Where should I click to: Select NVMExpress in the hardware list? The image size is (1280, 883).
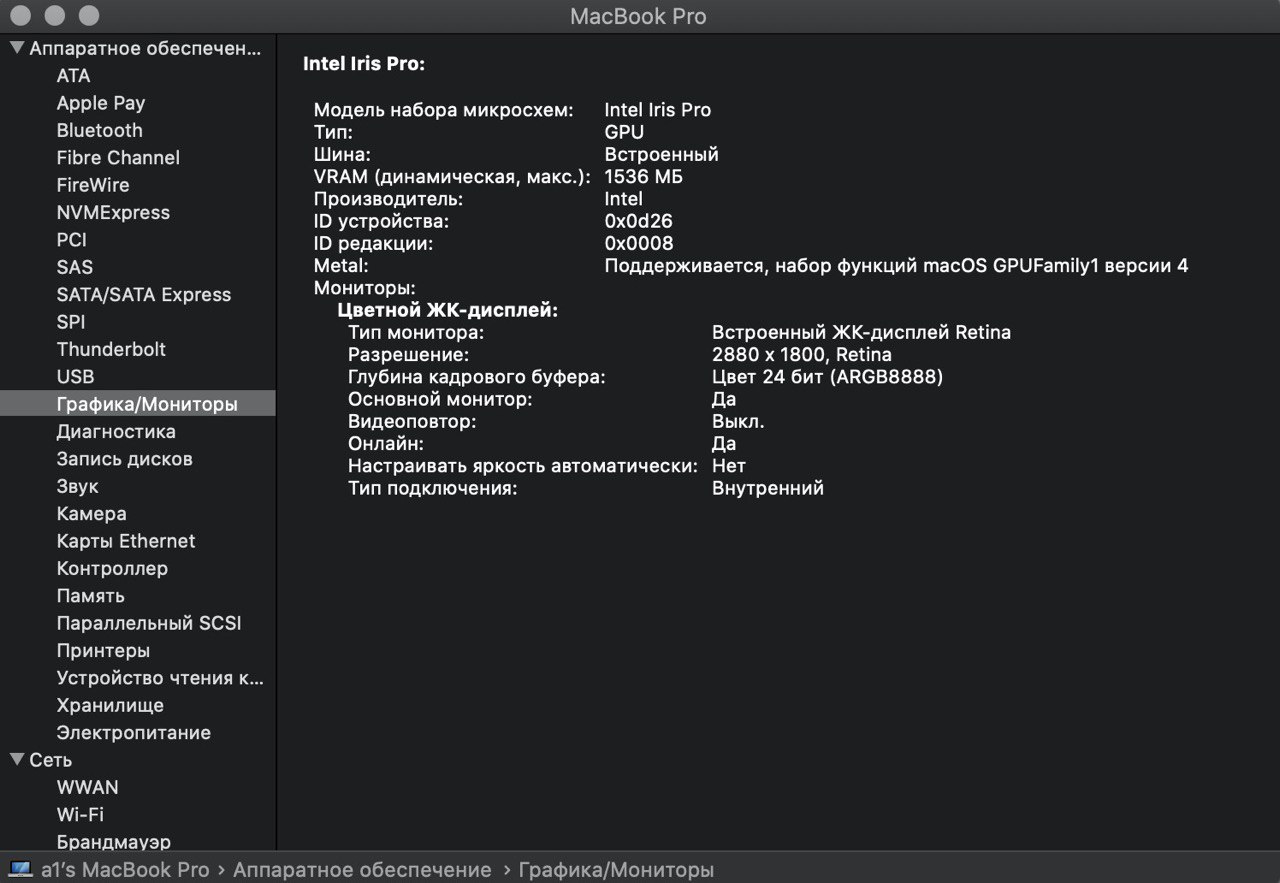click(113, 212)
